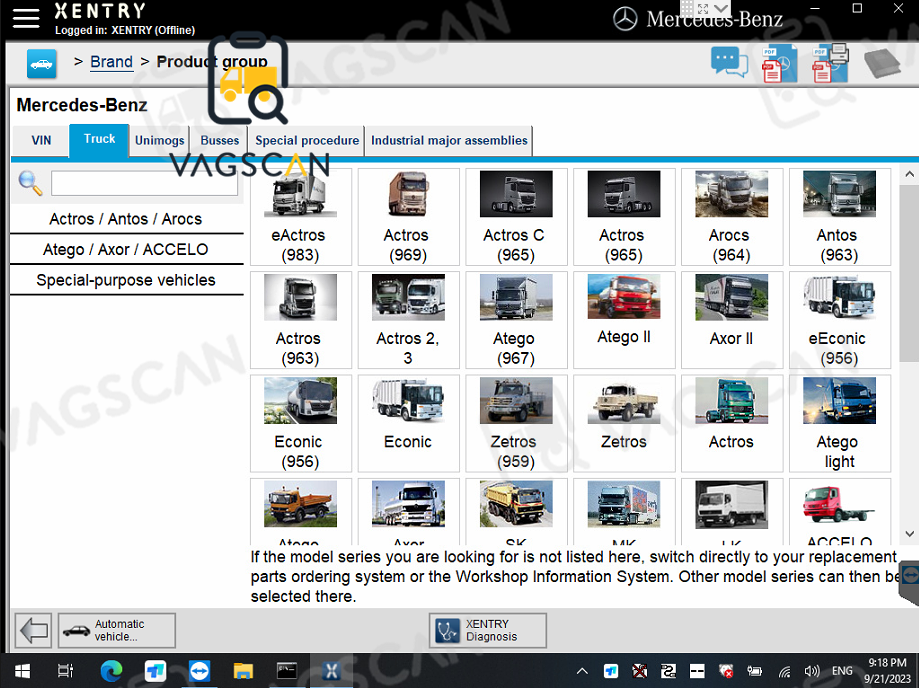This screenshot has height=688, width=919.
Task: Open the XENTRY hamburger menu
Action: tap(26, 18)
